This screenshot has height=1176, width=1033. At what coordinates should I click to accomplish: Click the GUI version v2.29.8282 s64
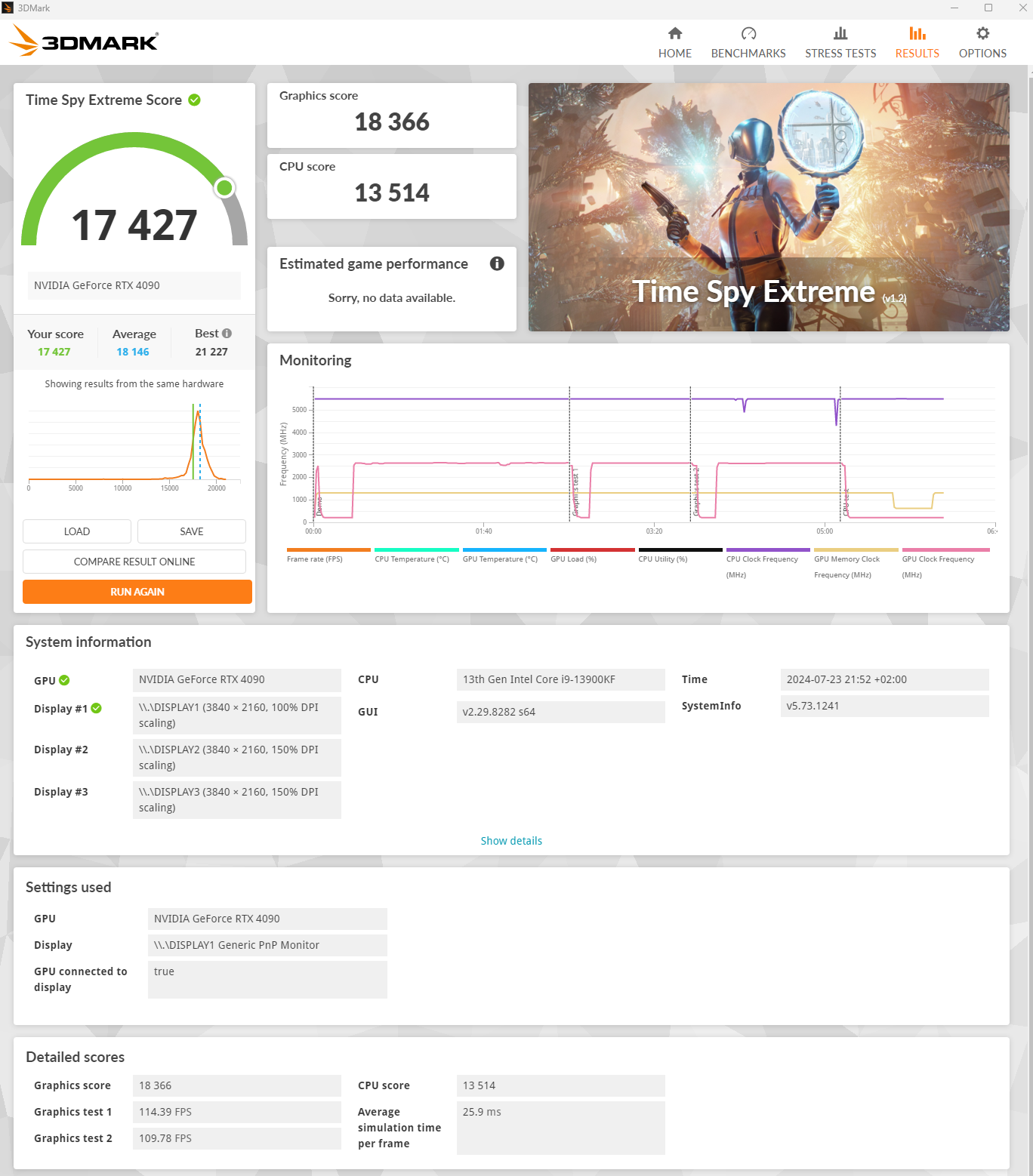(x=561, y=712)
